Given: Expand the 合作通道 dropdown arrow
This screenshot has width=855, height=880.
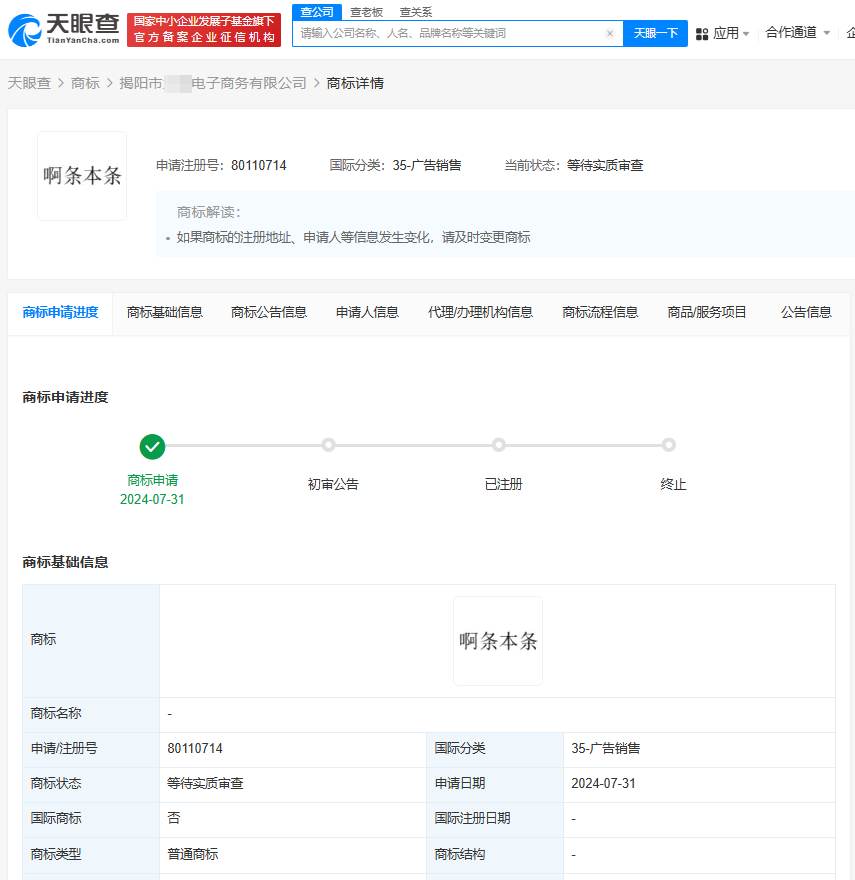Looking at the screenshot, I should (826, 33).
